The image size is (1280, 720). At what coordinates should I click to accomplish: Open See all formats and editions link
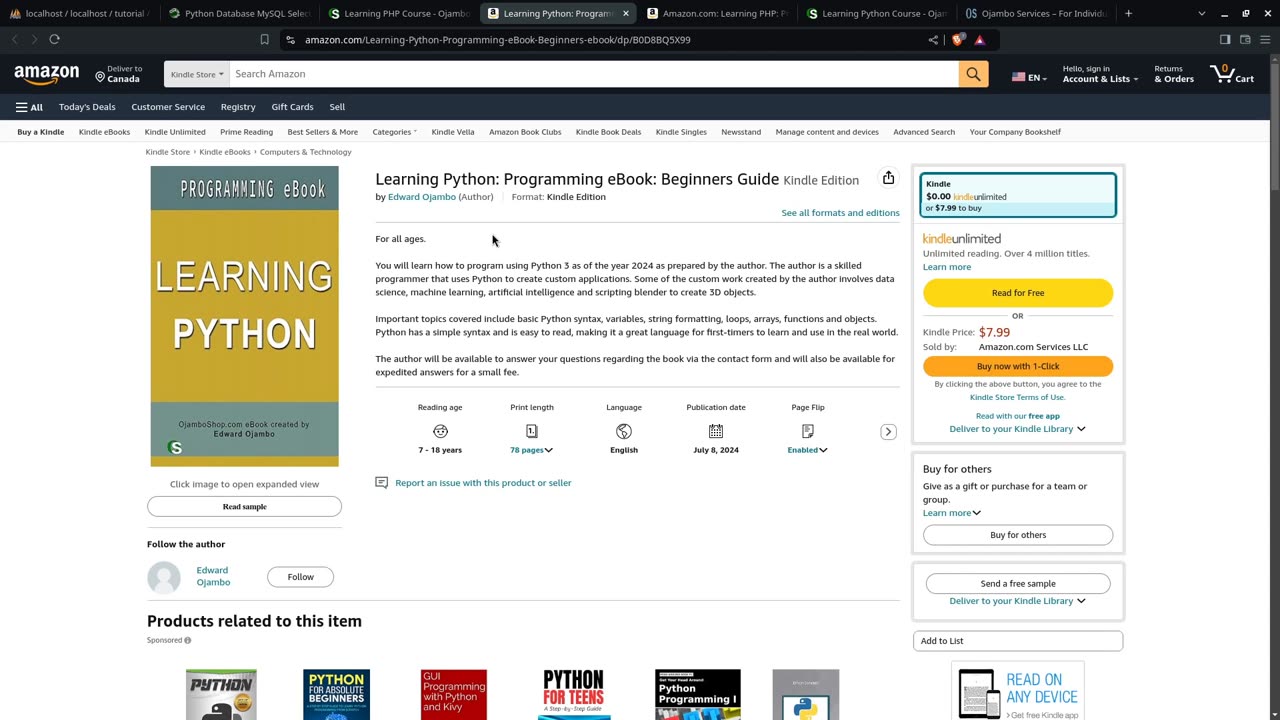coord(840,213)
